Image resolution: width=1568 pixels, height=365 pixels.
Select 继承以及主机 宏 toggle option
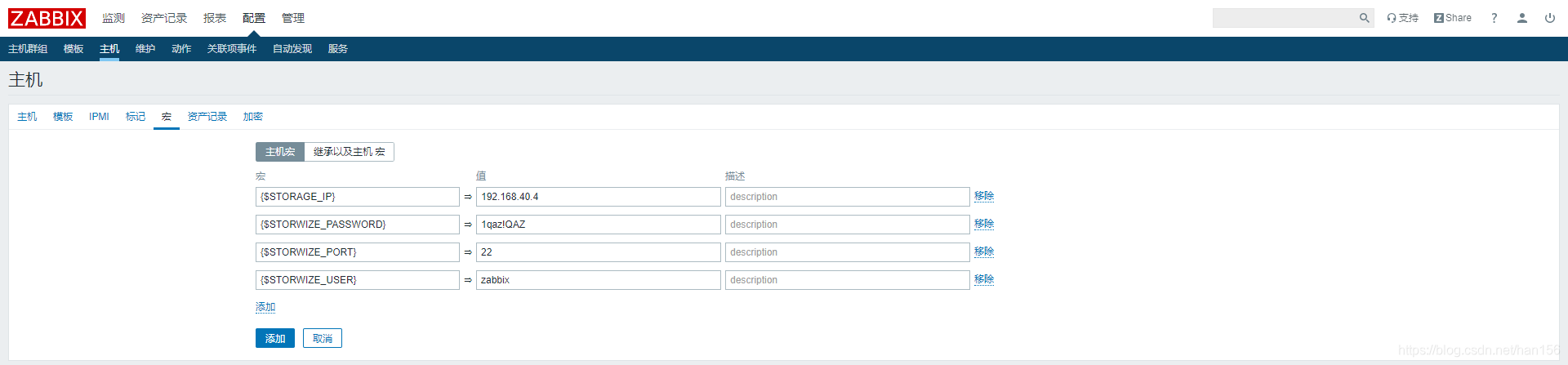(350, 152)
